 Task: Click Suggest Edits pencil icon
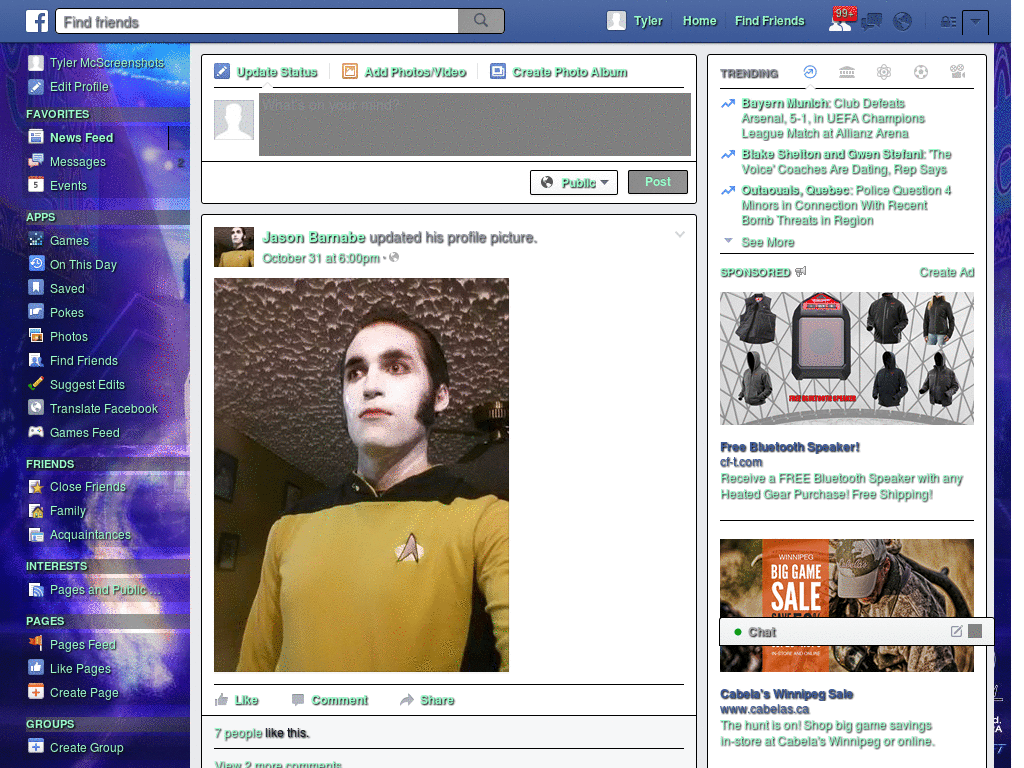36,384
